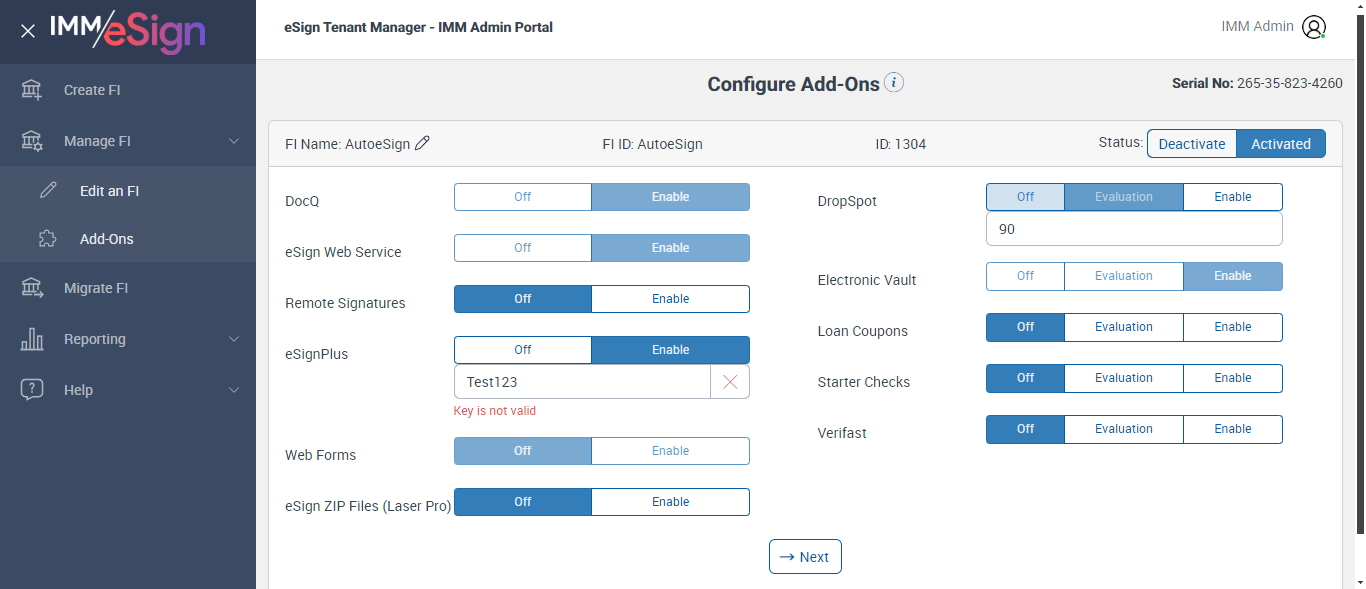Screen dimensions: 1366x589
Task: Click the Create FI bank icon
Action: click(x=32, y=90)
